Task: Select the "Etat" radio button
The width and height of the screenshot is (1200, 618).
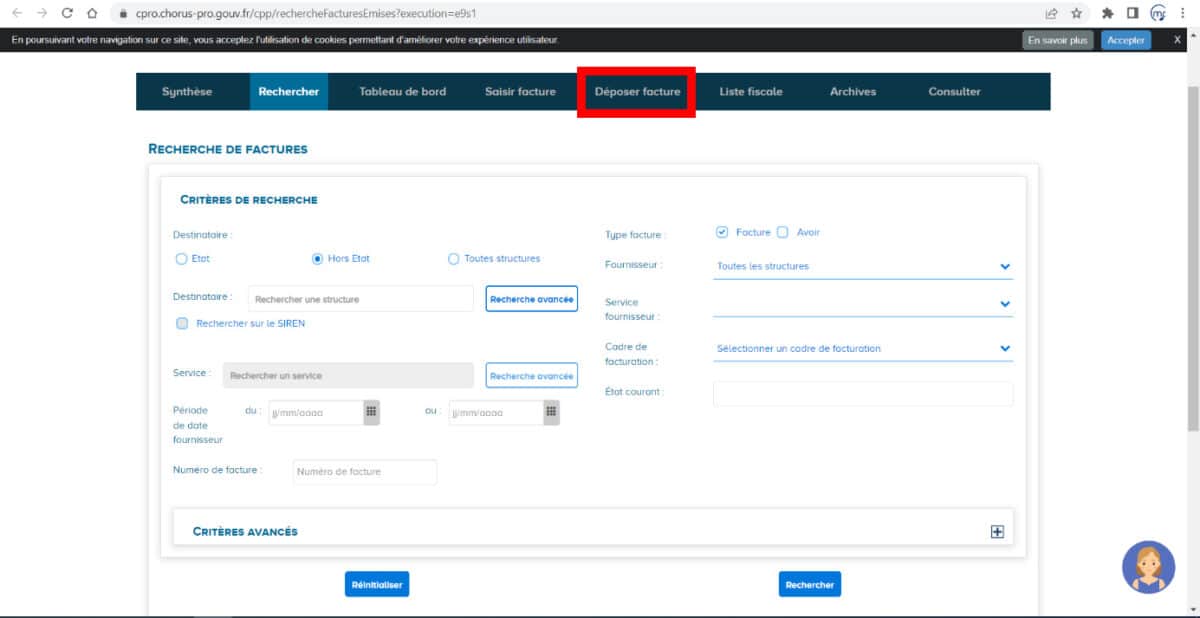Action: pyautogui.click(x=181, y=258)
